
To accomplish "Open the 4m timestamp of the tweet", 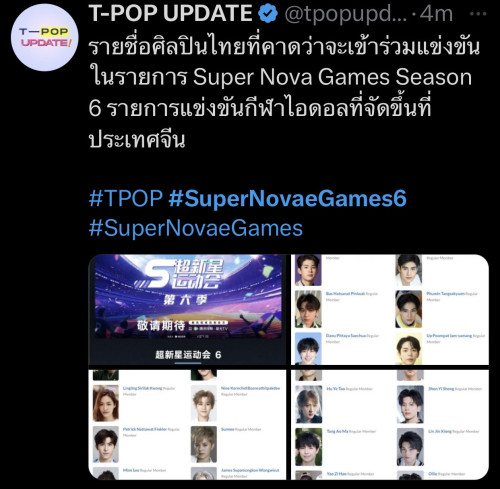I will coord(436,14).
